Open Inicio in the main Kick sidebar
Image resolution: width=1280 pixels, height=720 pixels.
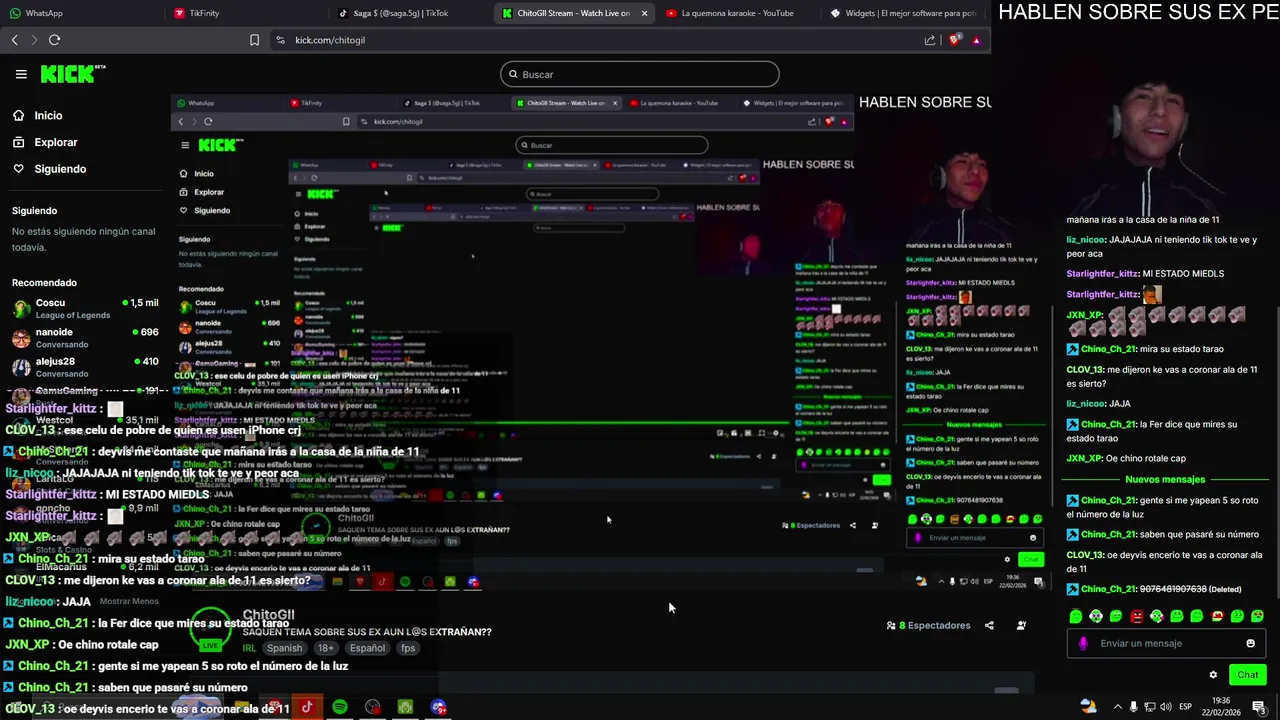[48, 116]
